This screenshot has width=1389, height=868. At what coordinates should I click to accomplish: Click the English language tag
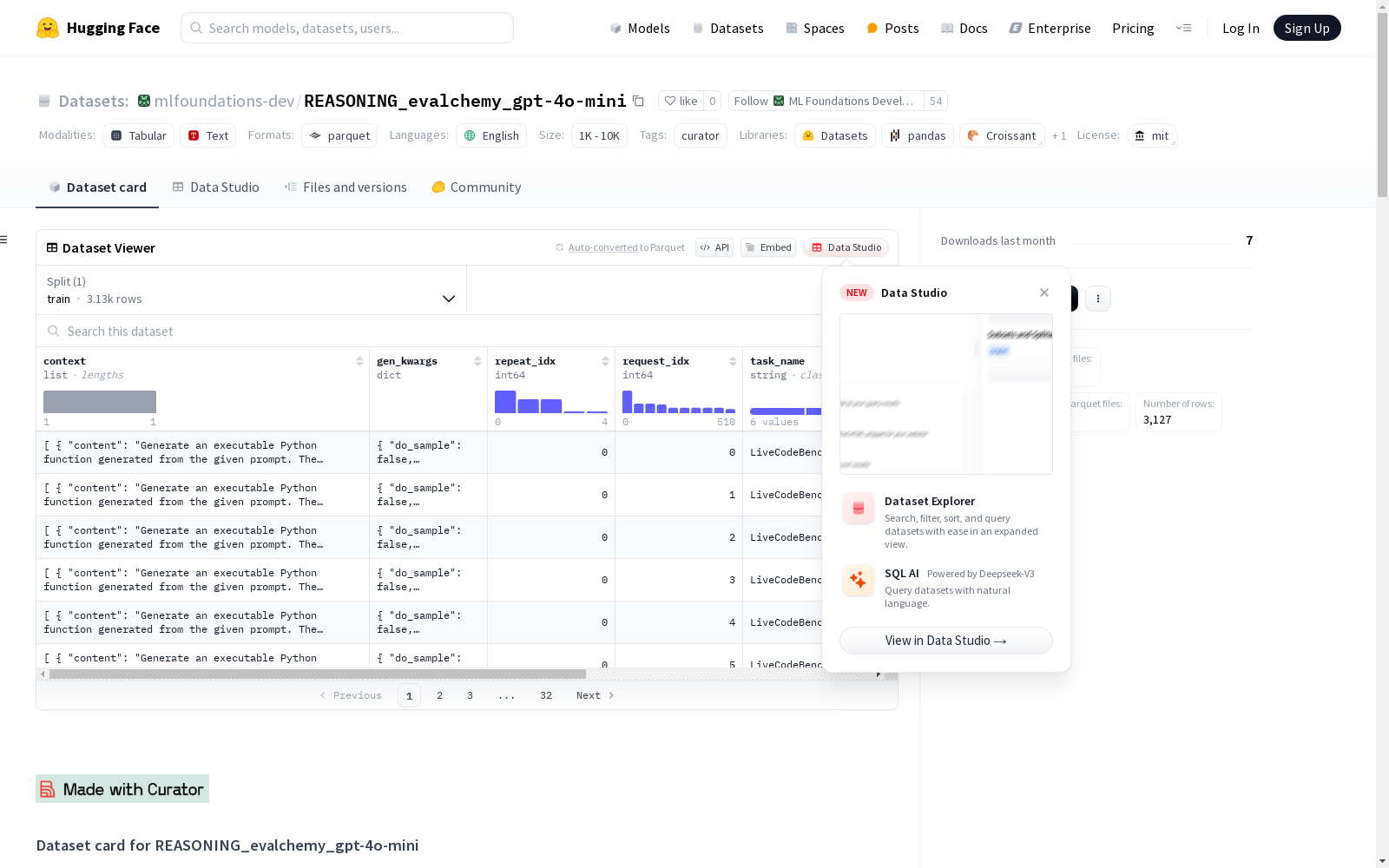491,135
